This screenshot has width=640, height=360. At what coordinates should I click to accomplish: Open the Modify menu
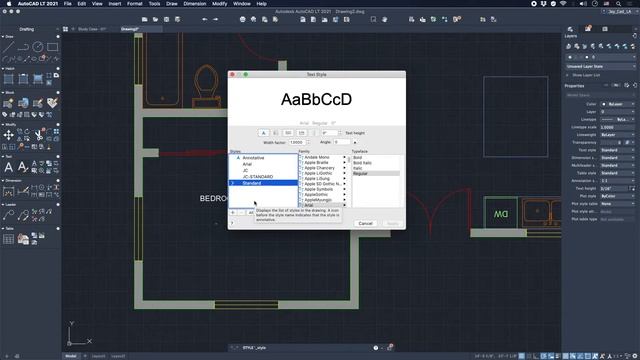220,4
